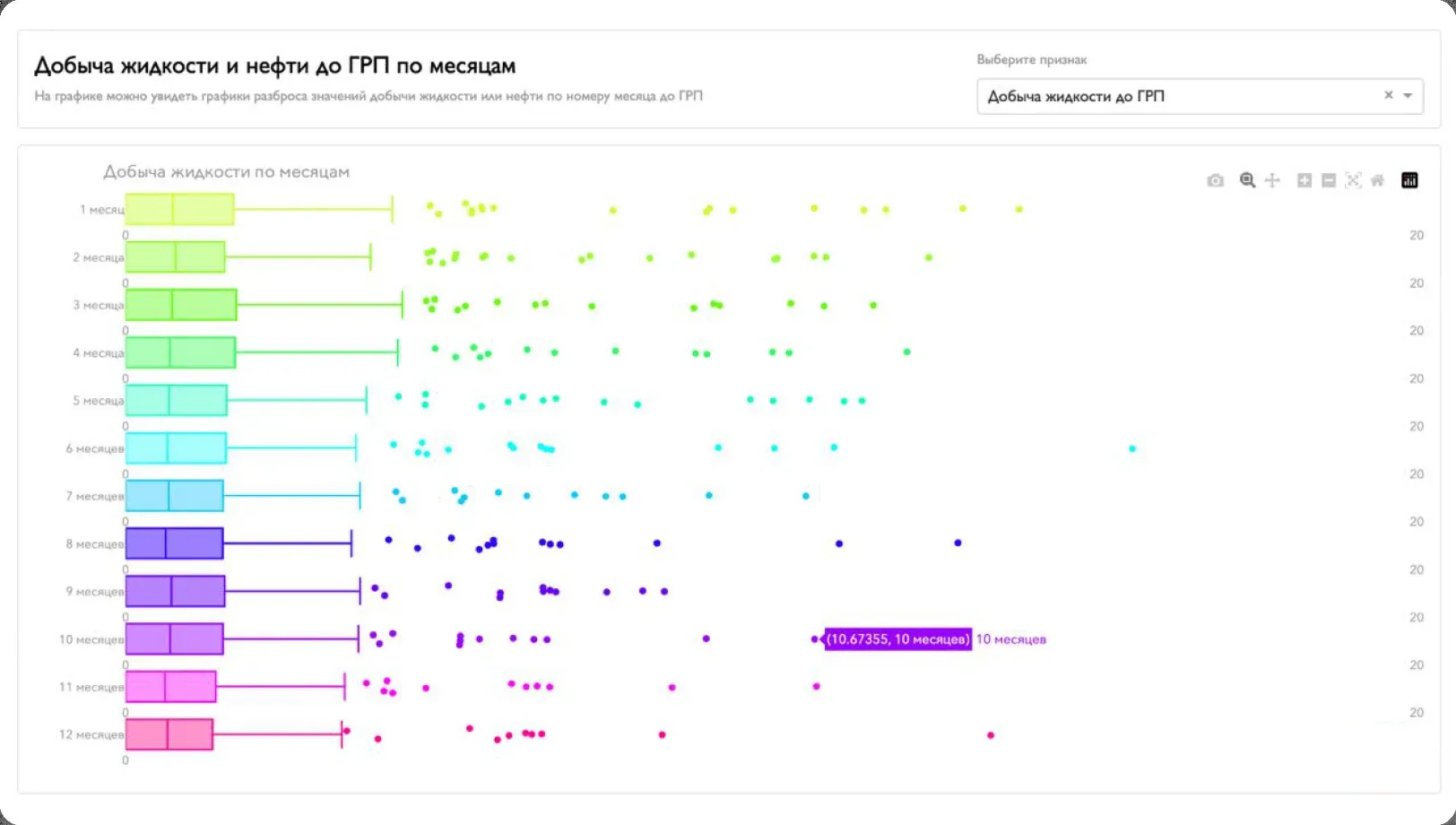Screen dimensions: 1456x825
Task: Download plot as PNG camera icon
Action: 1215,180
